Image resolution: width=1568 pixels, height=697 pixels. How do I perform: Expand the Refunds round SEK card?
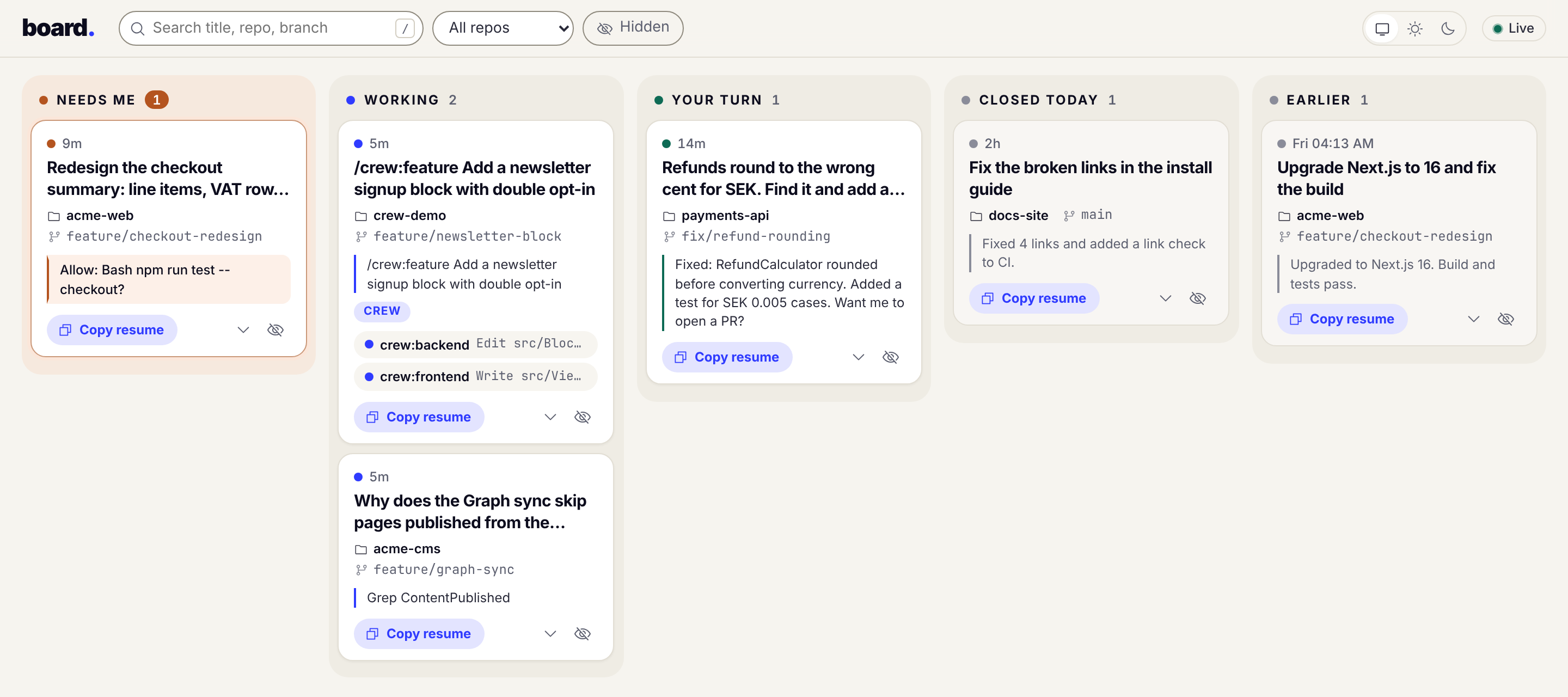857,357
